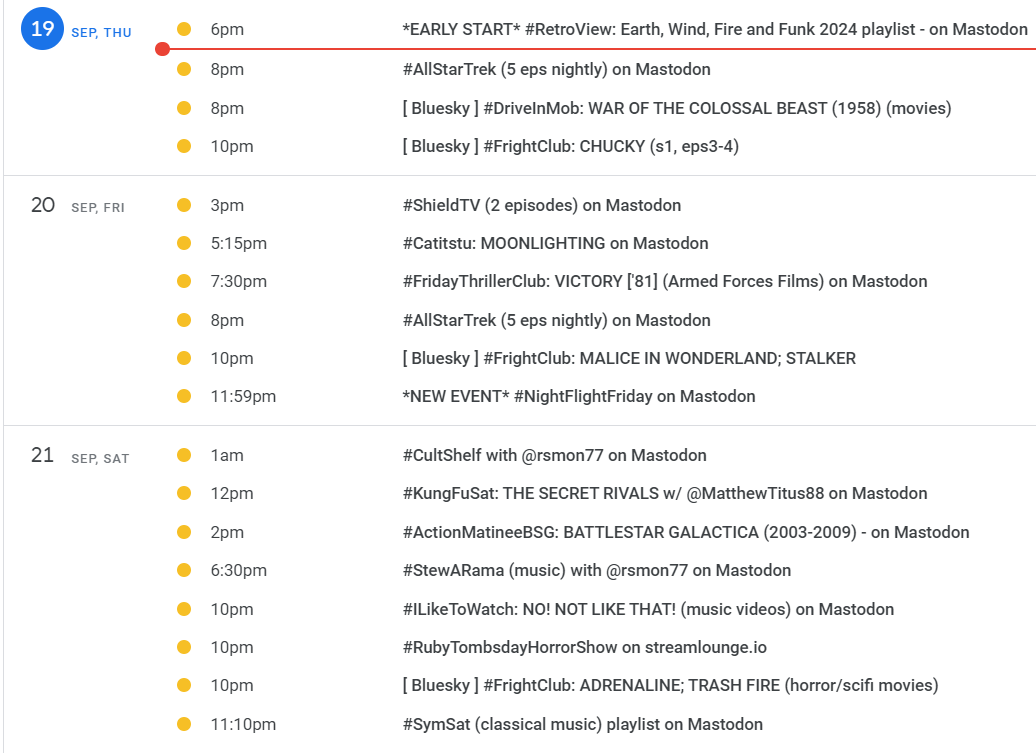Click the yellow dot beside #CultShelf event
1036x753 pixels.
tap(184, 455)
